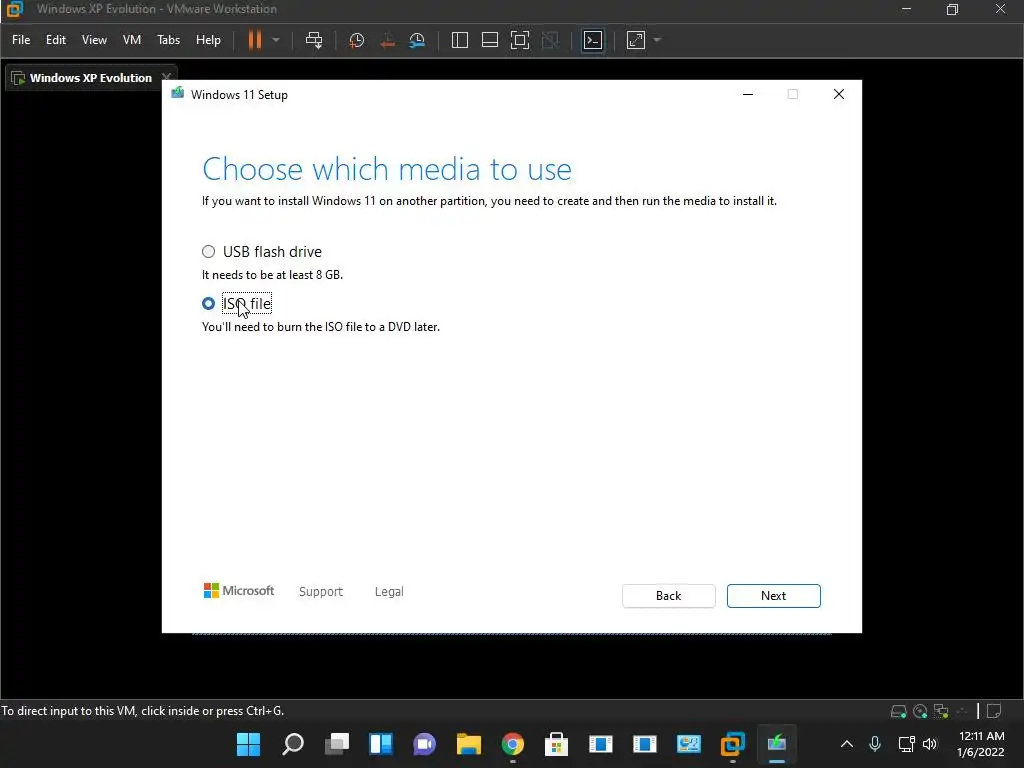Open the clock showing 12:11 AM
The width and height of the screenshot is (1024, 768).
point(981,744)
